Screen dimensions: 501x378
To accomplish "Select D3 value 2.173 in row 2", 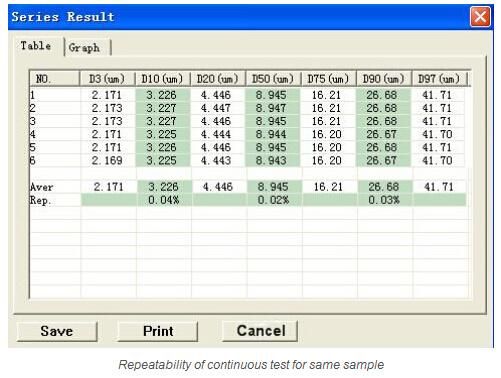I will click(107, 108).
